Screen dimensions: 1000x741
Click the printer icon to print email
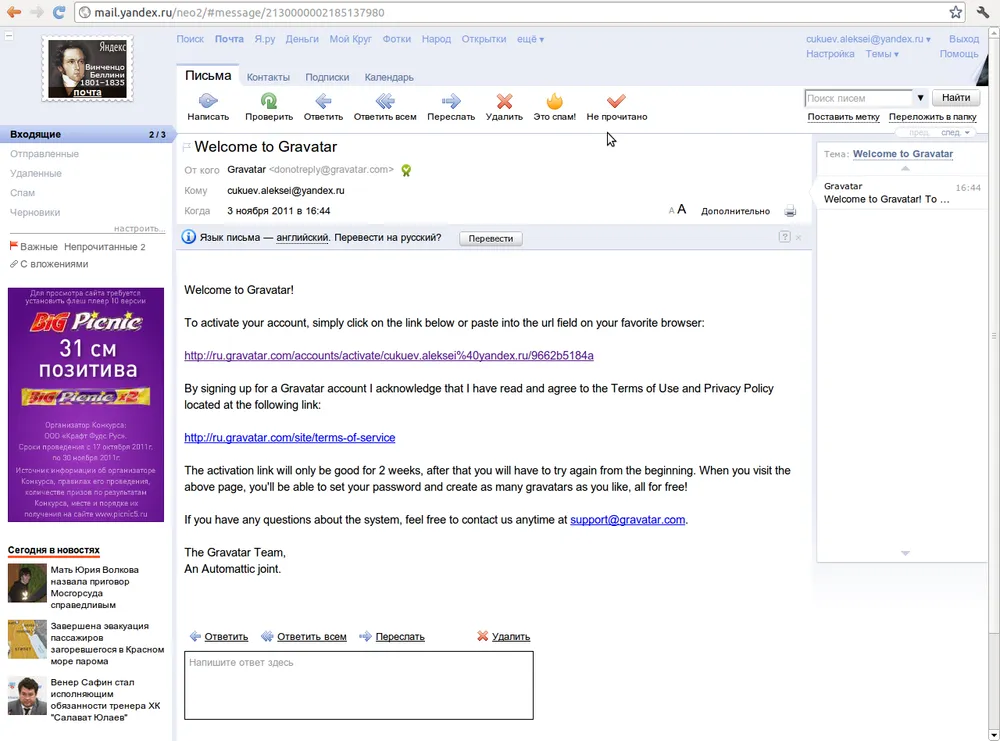pyautogui.click(x=790, y=211)
